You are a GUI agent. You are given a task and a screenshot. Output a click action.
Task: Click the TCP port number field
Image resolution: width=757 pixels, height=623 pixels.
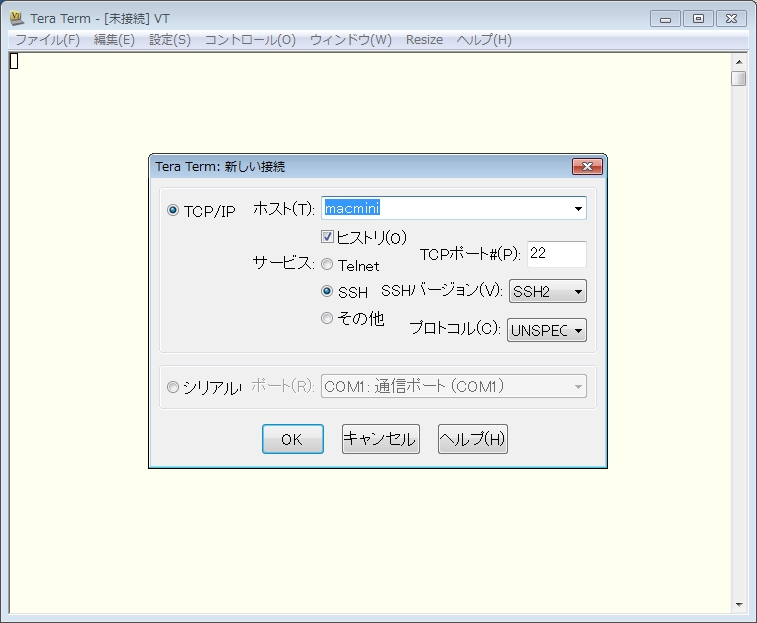point(555,254)
